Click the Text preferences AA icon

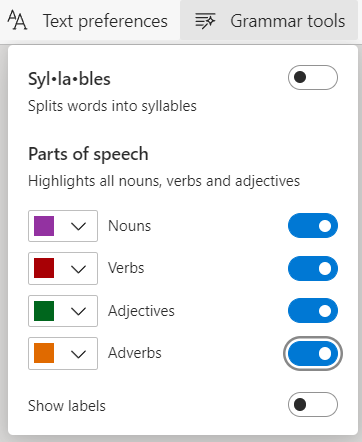point(17,20)
